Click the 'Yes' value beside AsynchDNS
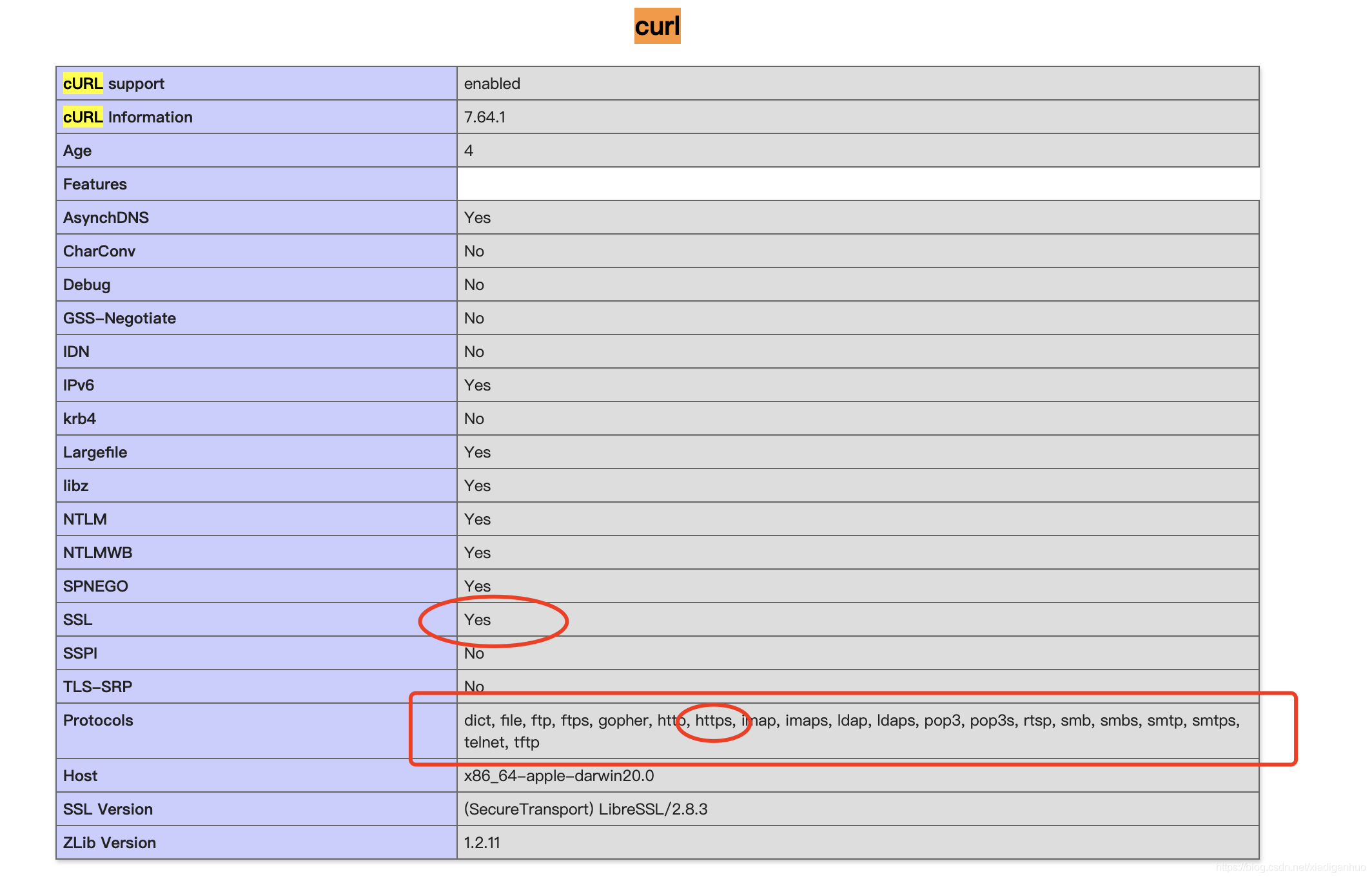The width and height of the screenshot is (1372, 879). pos(477,218)
